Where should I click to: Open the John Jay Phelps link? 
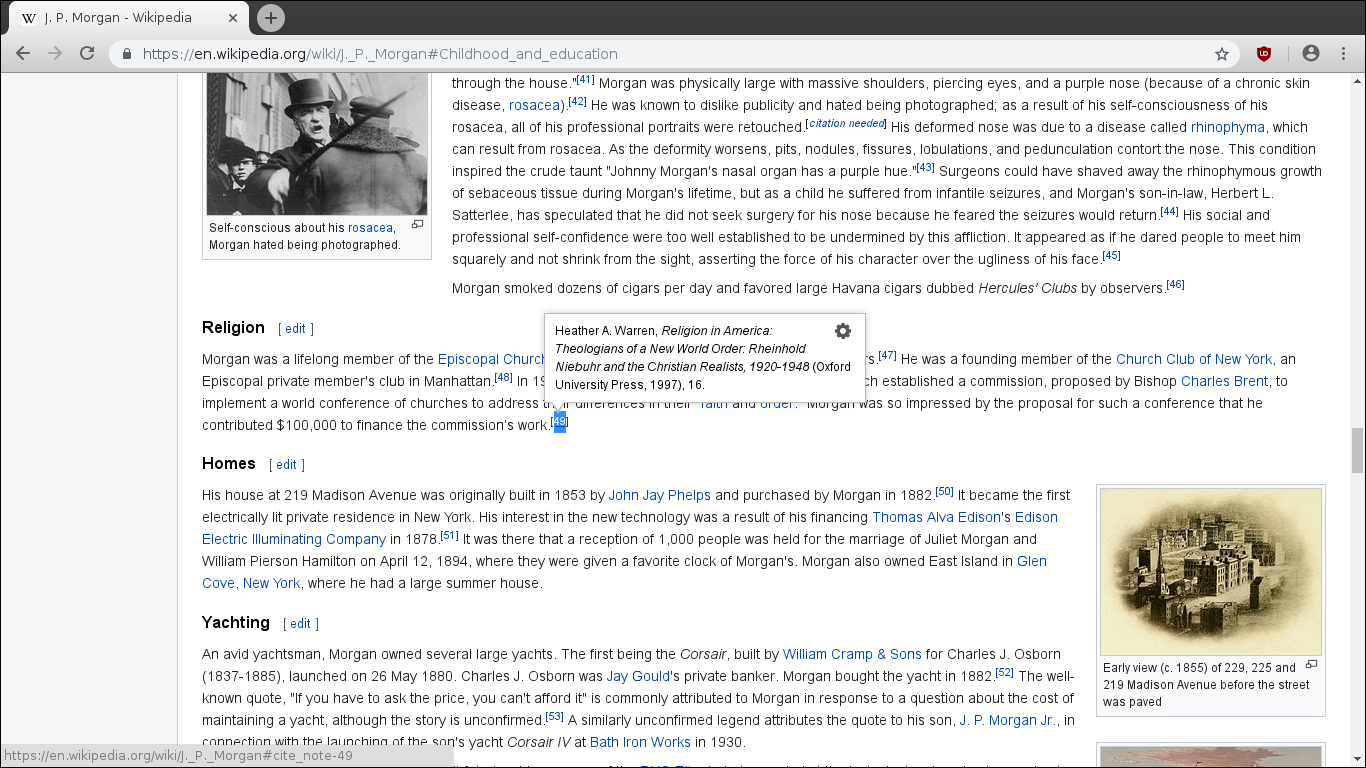tap(660, 495)
